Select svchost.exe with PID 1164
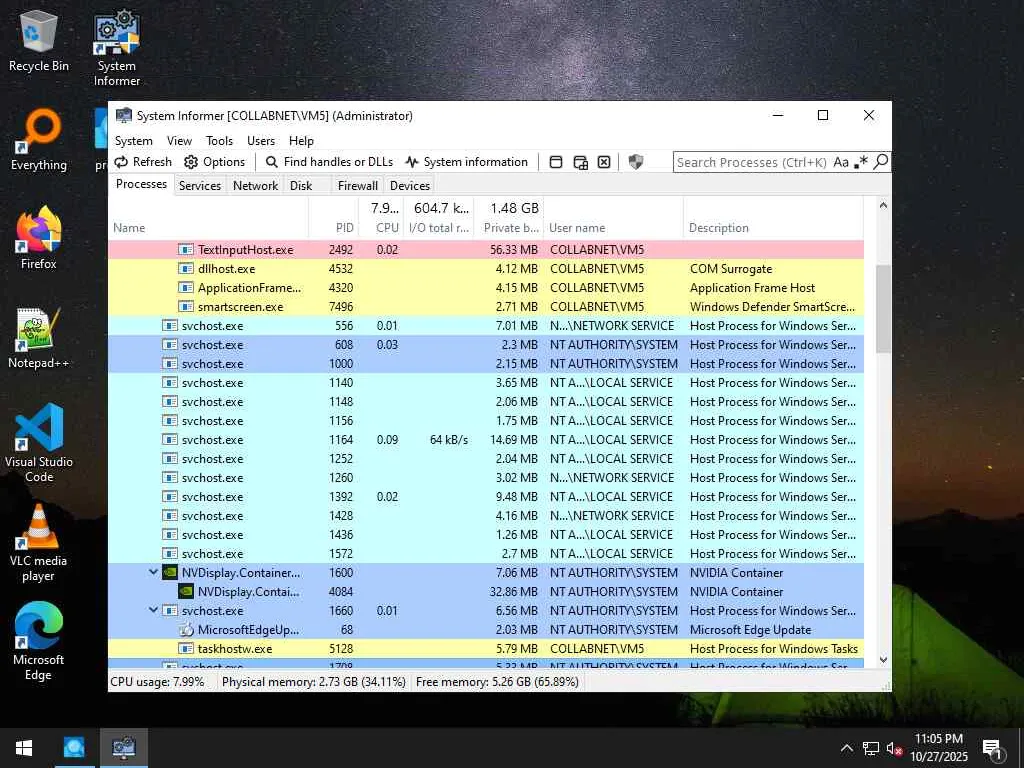 click(x=486, y=440)
